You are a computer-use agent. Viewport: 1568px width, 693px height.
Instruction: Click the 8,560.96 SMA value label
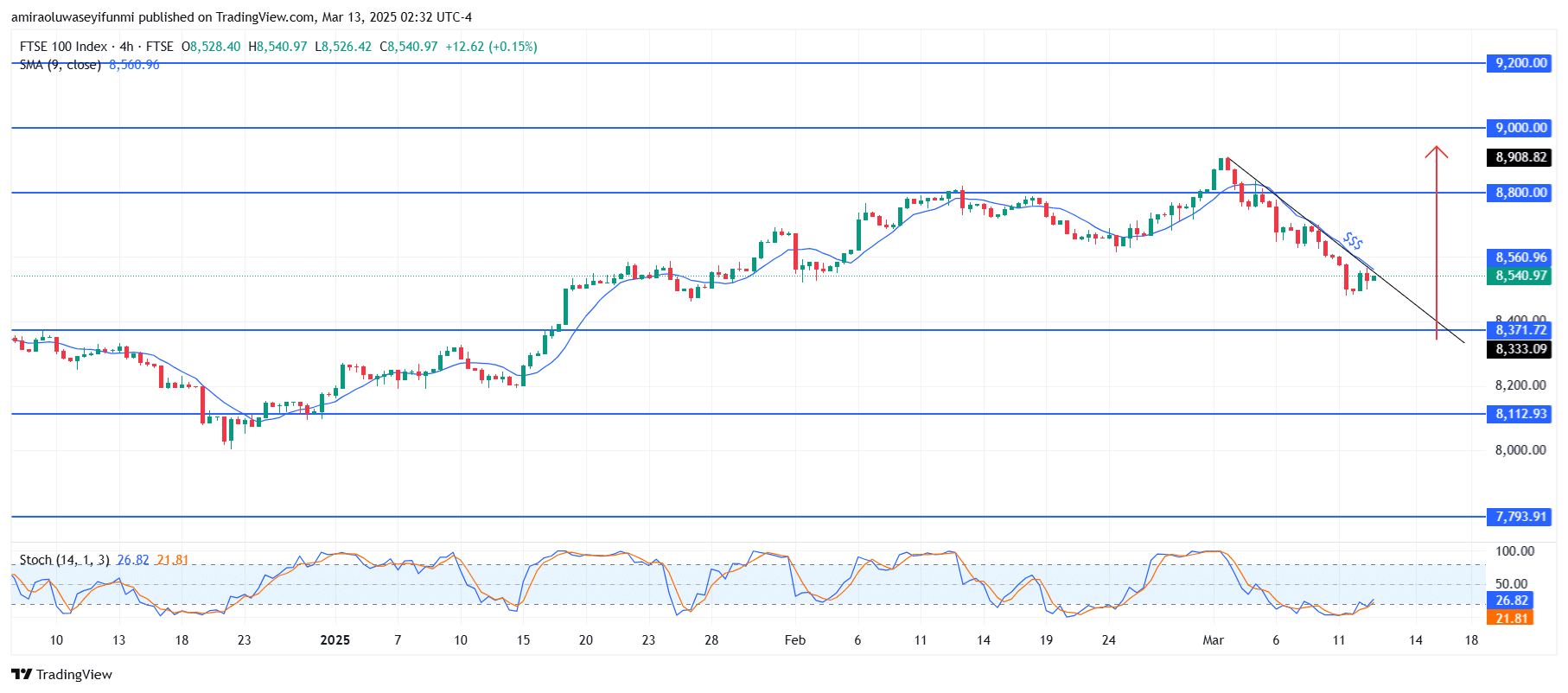click(1520, 257)
